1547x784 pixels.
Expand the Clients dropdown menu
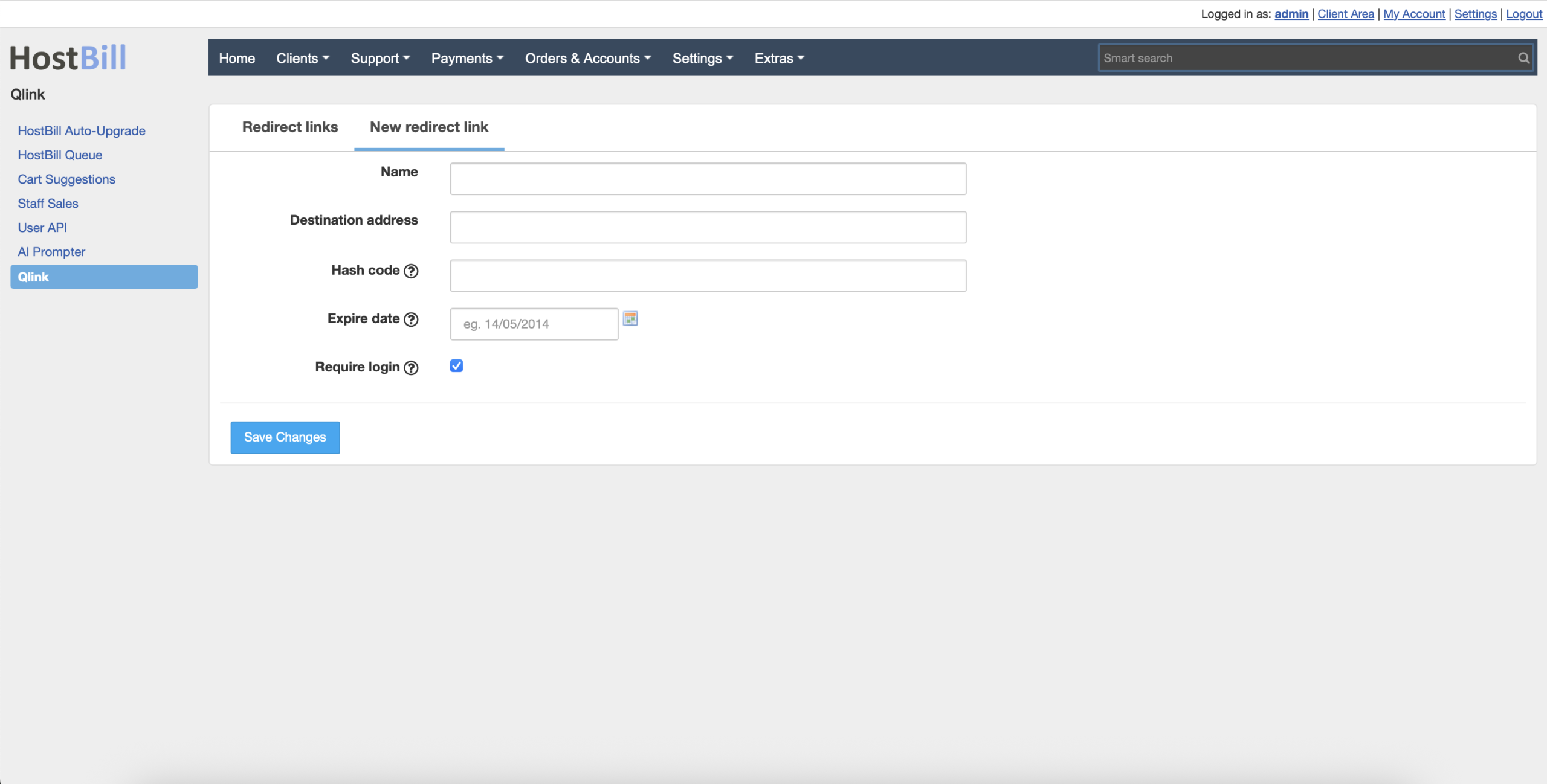pos(303,58)
